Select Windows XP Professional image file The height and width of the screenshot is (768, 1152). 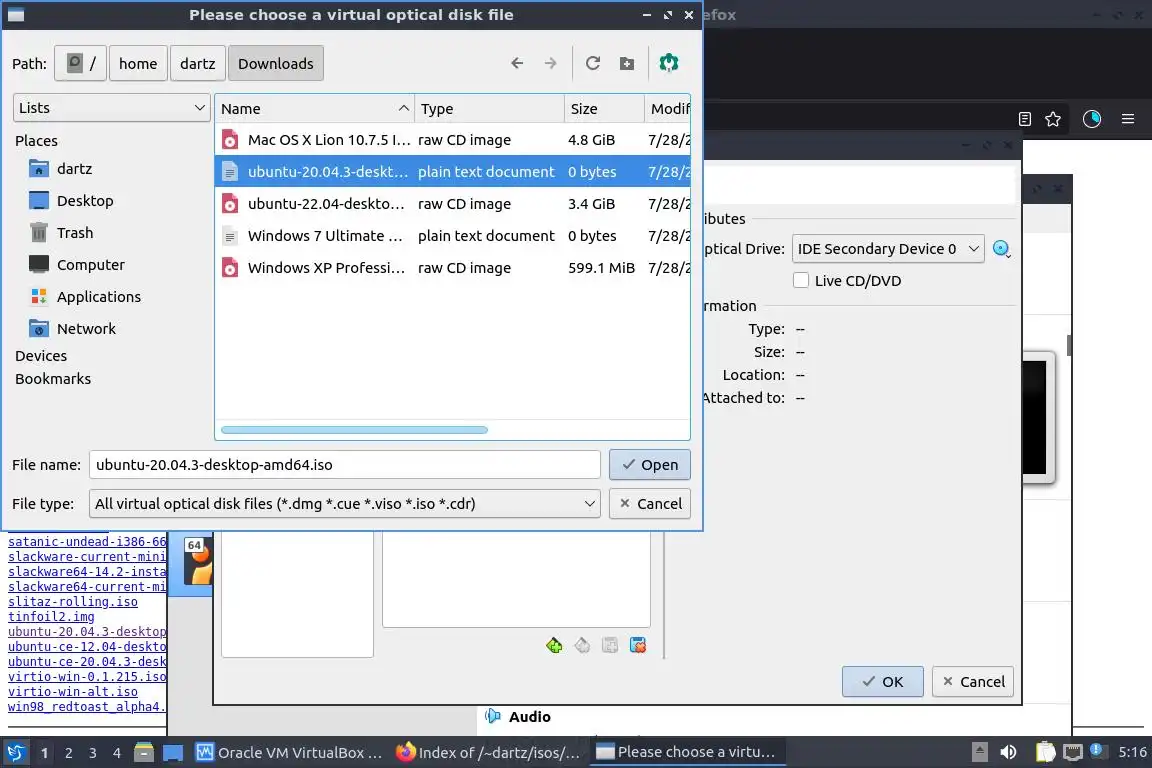coord(453,268)
